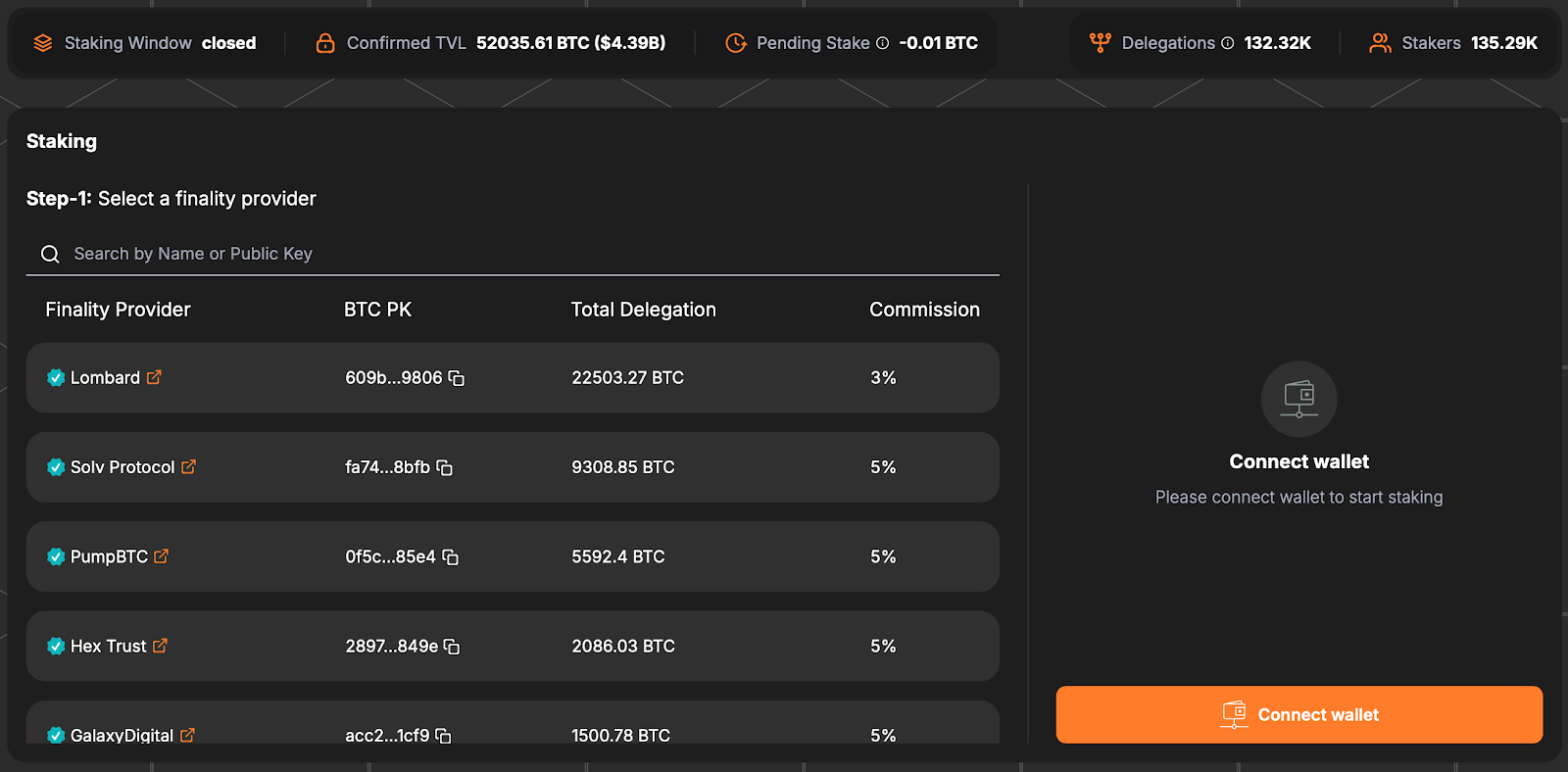
Task: Click the 5592.4 BTC delegation value
Action: click(x=618, y=556)
